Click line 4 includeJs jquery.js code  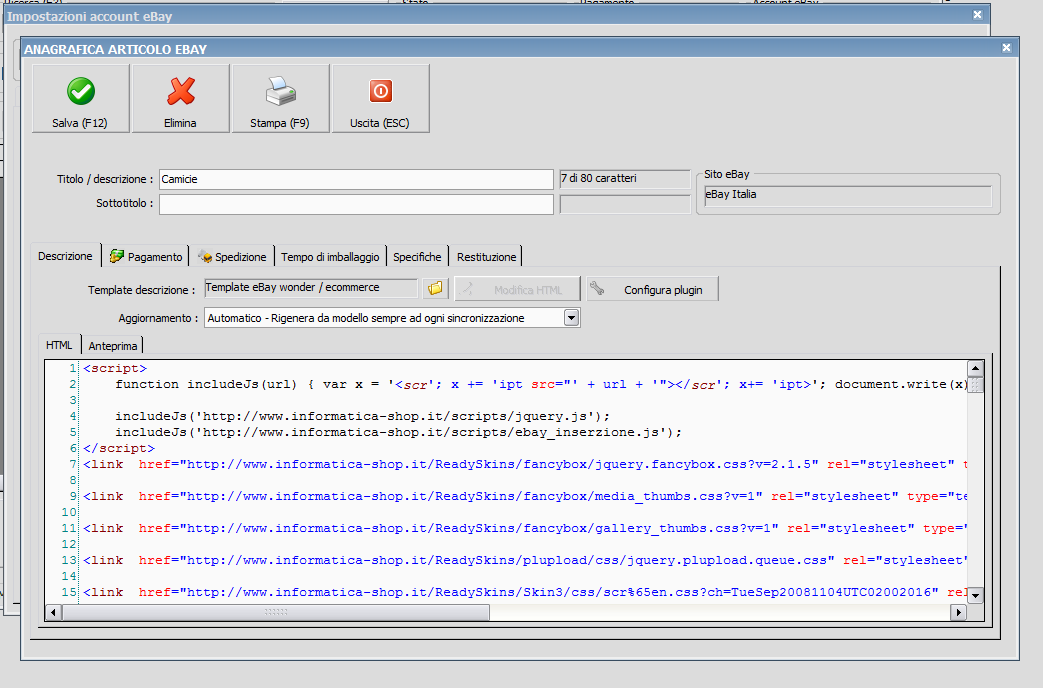[363, 416]
